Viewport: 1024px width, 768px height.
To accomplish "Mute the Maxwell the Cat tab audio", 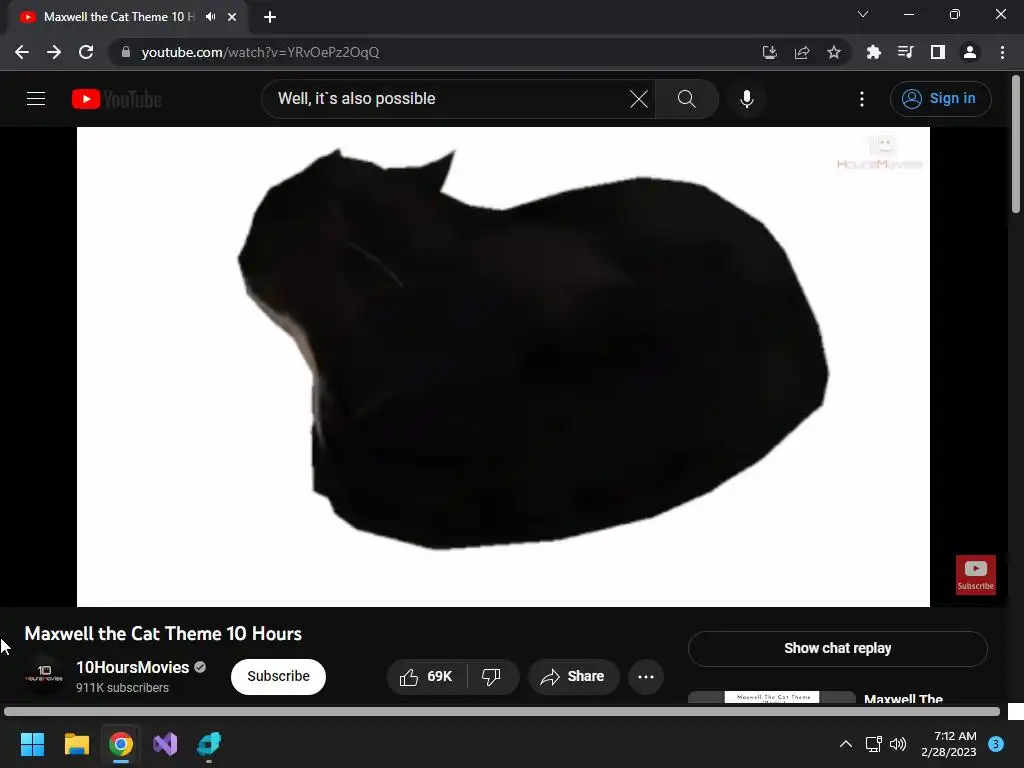I will (x=210, y=17).
